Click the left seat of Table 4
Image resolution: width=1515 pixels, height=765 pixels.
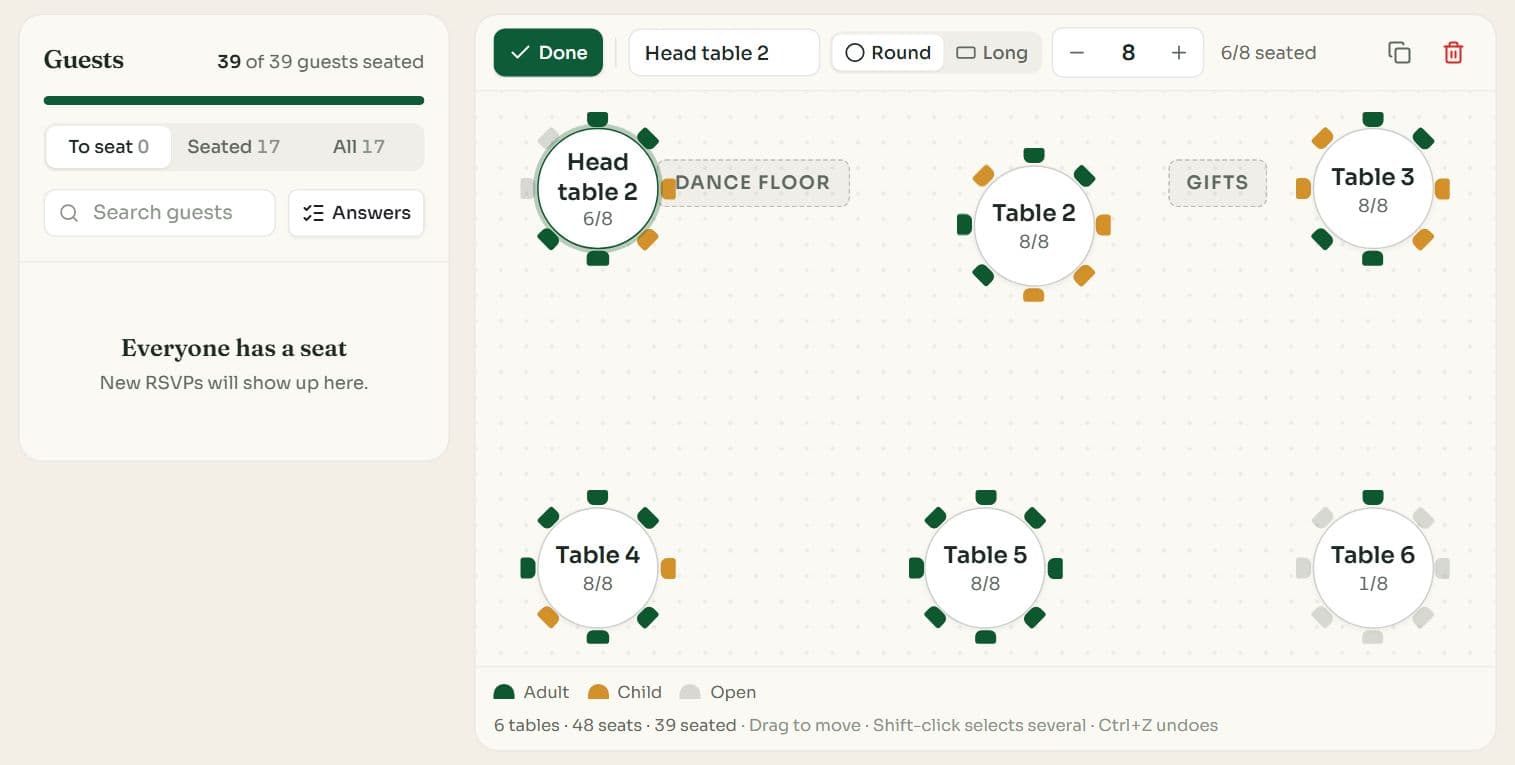click(x=527, y=568)
